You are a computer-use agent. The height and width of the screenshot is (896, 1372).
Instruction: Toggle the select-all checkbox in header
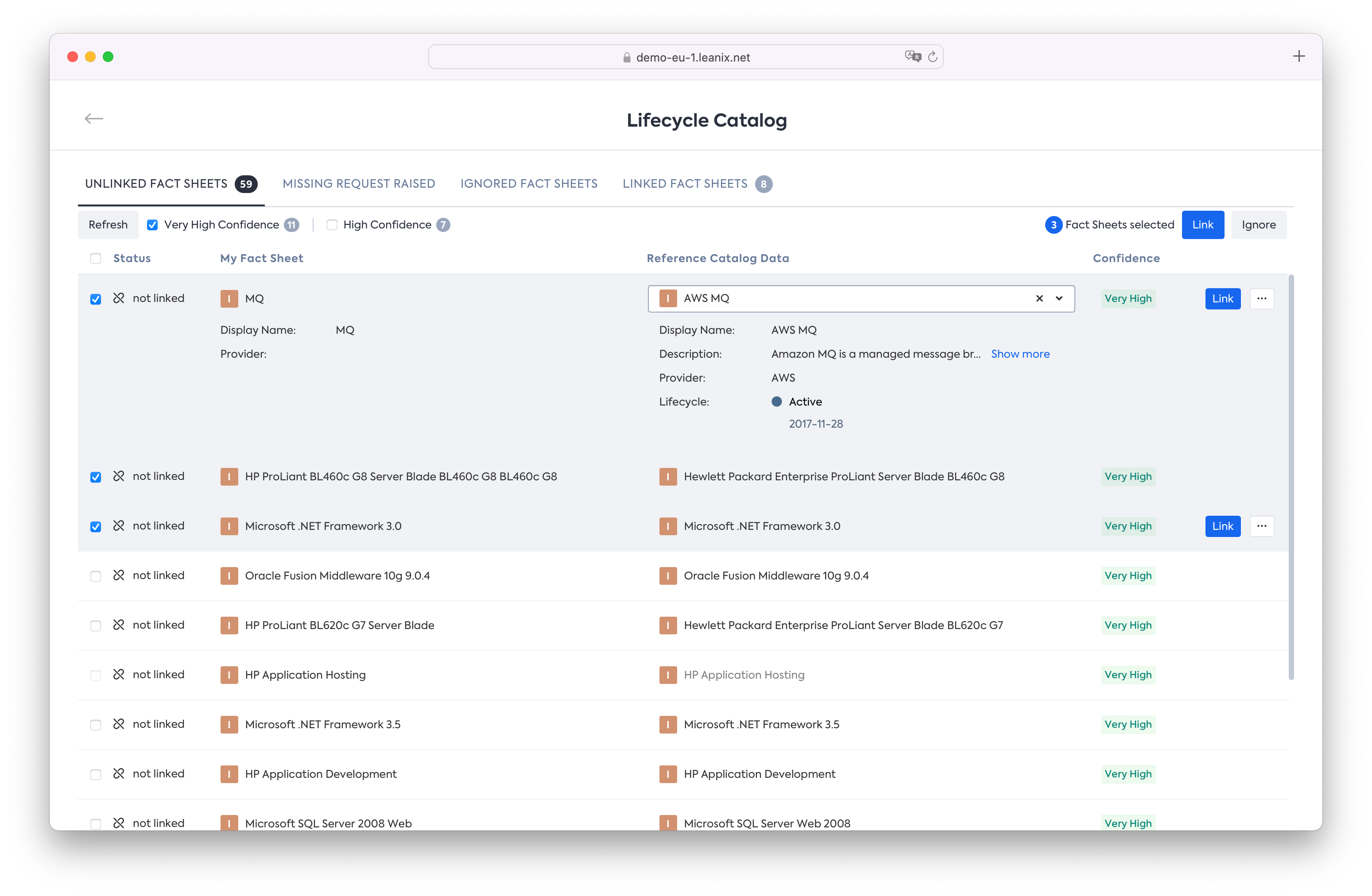click(x=96, y=258)
